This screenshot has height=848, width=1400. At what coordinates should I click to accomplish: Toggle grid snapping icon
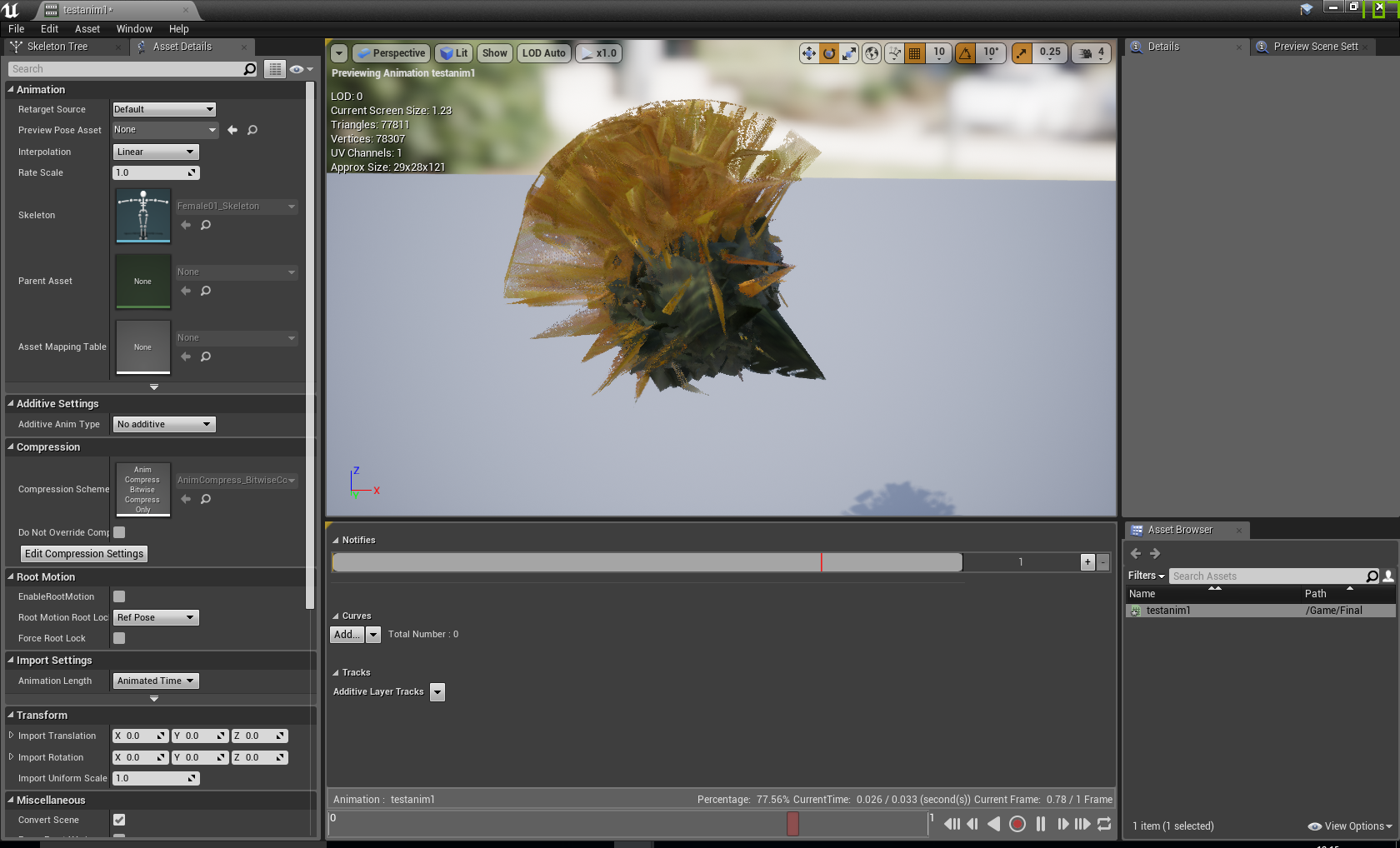[915, 53]
